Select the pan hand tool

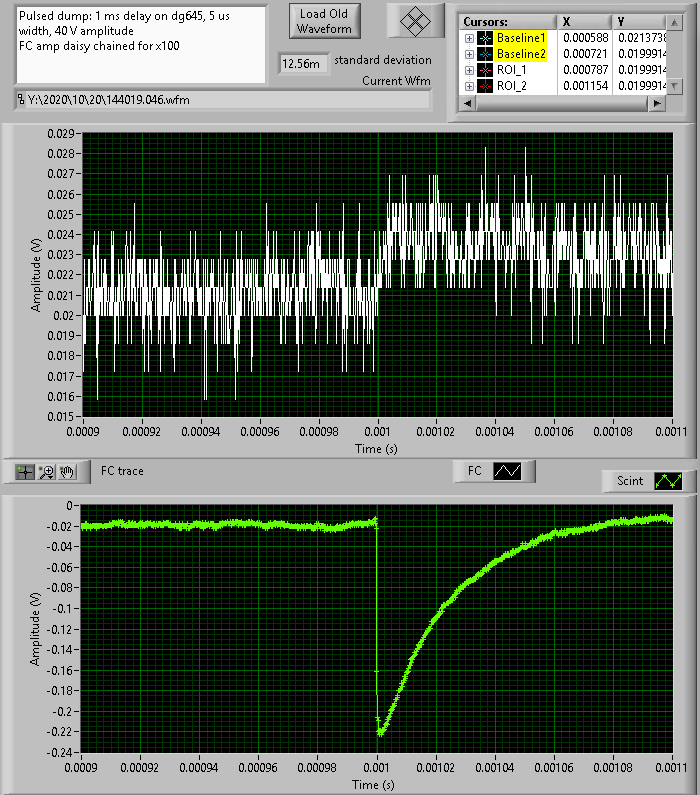point(67,470)
